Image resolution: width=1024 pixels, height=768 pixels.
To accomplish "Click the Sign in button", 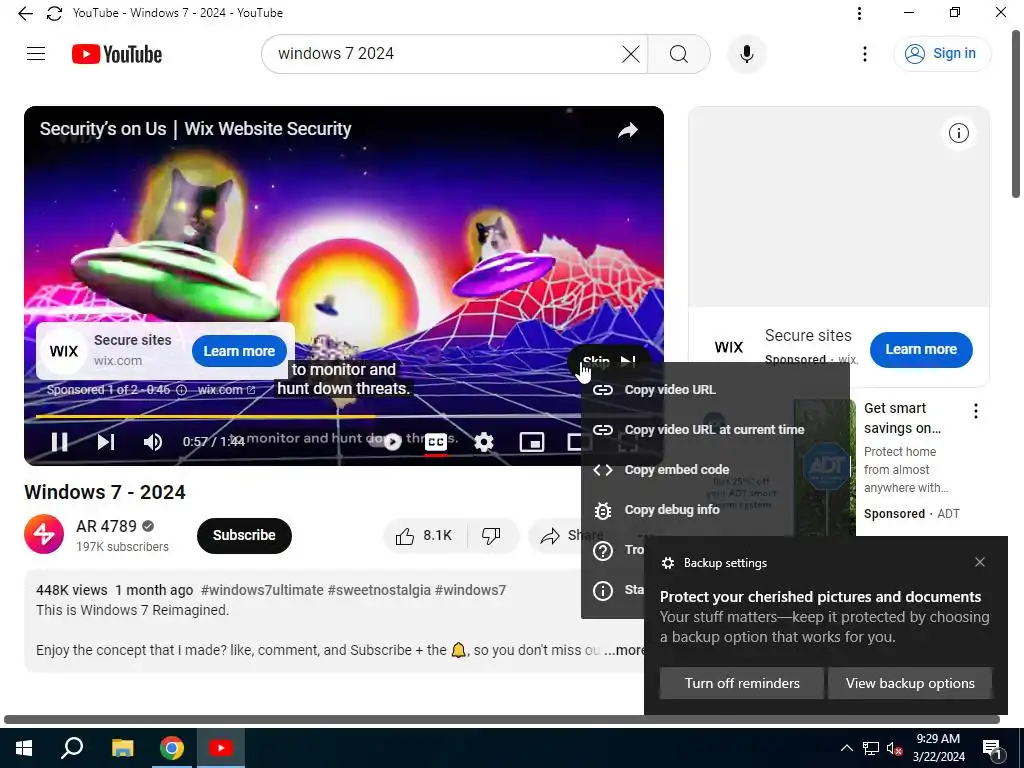I will [x=941, y=54].
